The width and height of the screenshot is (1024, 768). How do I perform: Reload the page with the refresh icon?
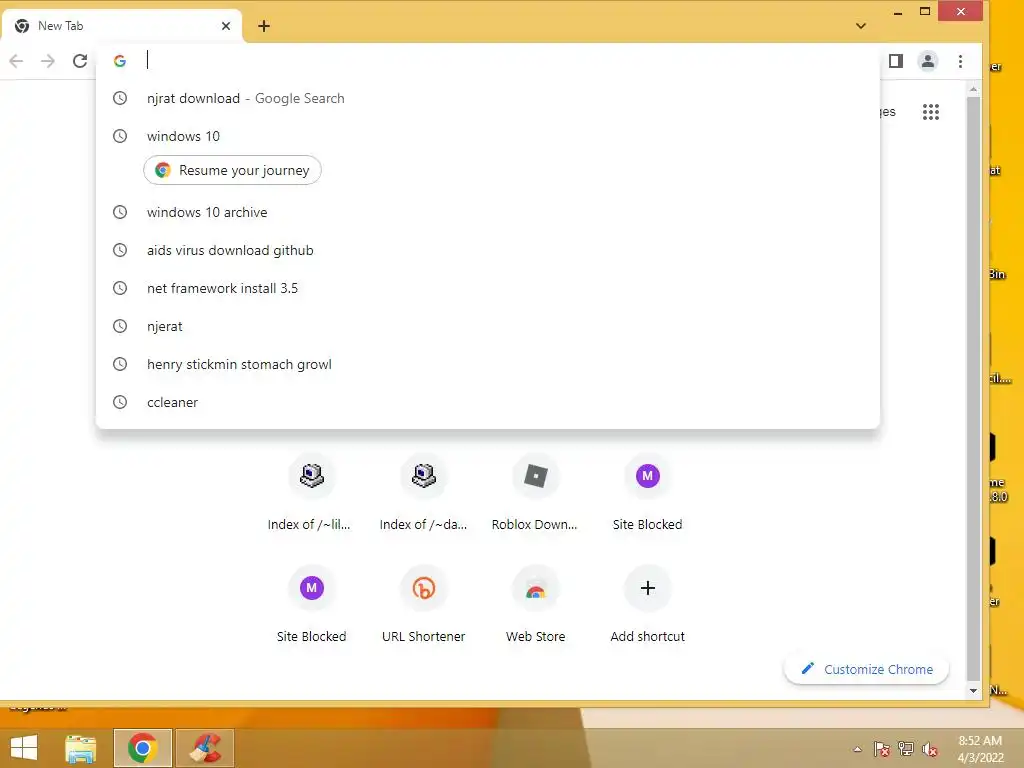coord(80,61)
